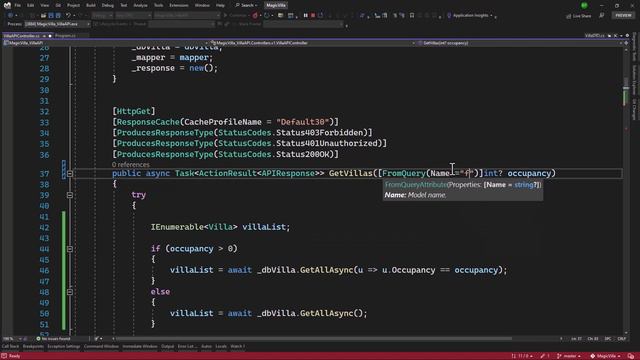Open the Autos panel tab
This screenshot has height=360, width=640.
[x=207, y=347]
